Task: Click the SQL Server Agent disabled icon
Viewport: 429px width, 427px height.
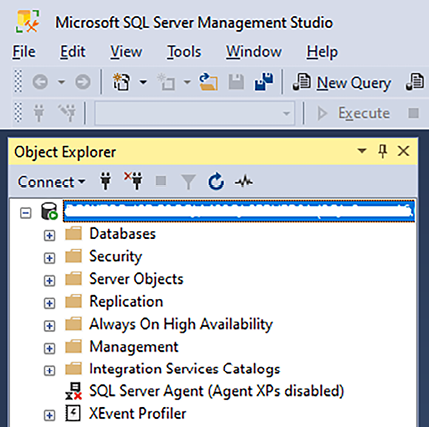Action: click(73, 391)
